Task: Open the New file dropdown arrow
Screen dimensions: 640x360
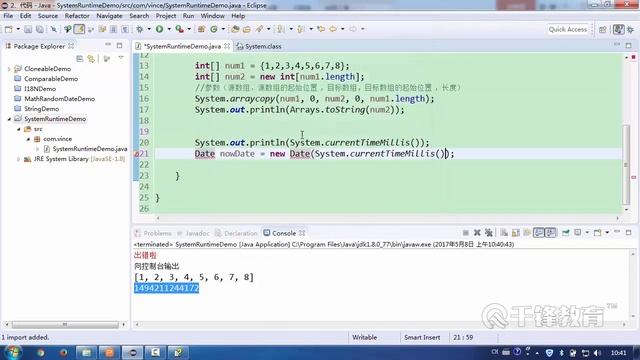Action: 18,29
